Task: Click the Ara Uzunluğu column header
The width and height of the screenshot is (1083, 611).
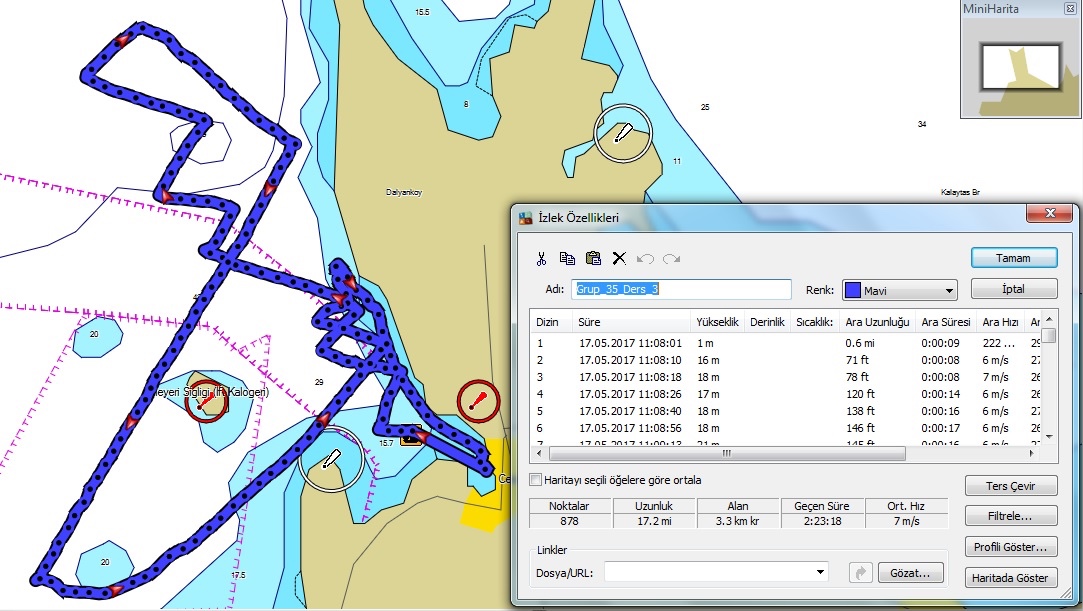Action: click(x=877, y=322)
